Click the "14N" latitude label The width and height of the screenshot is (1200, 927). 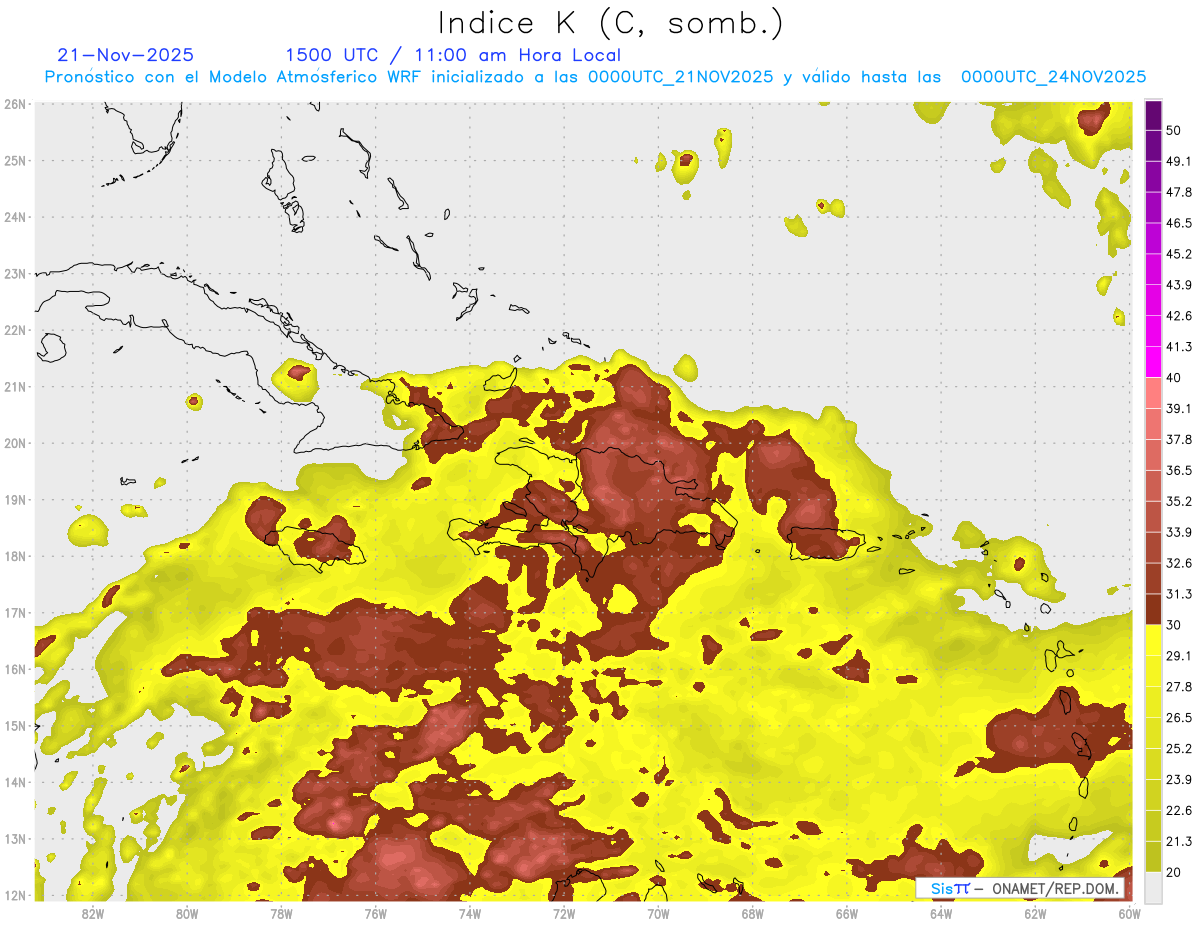pyautogui.click(x=17, y=782)
